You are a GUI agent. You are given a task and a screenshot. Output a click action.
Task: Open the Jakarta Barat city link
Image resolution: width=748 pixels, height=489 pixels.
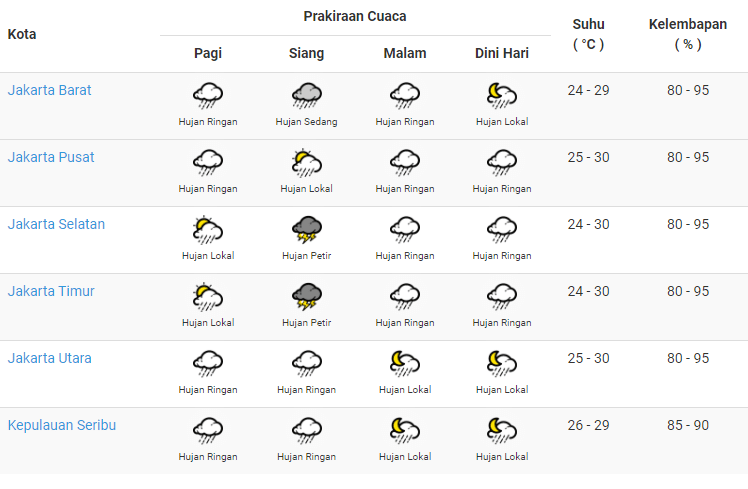[x=50, y=90]
